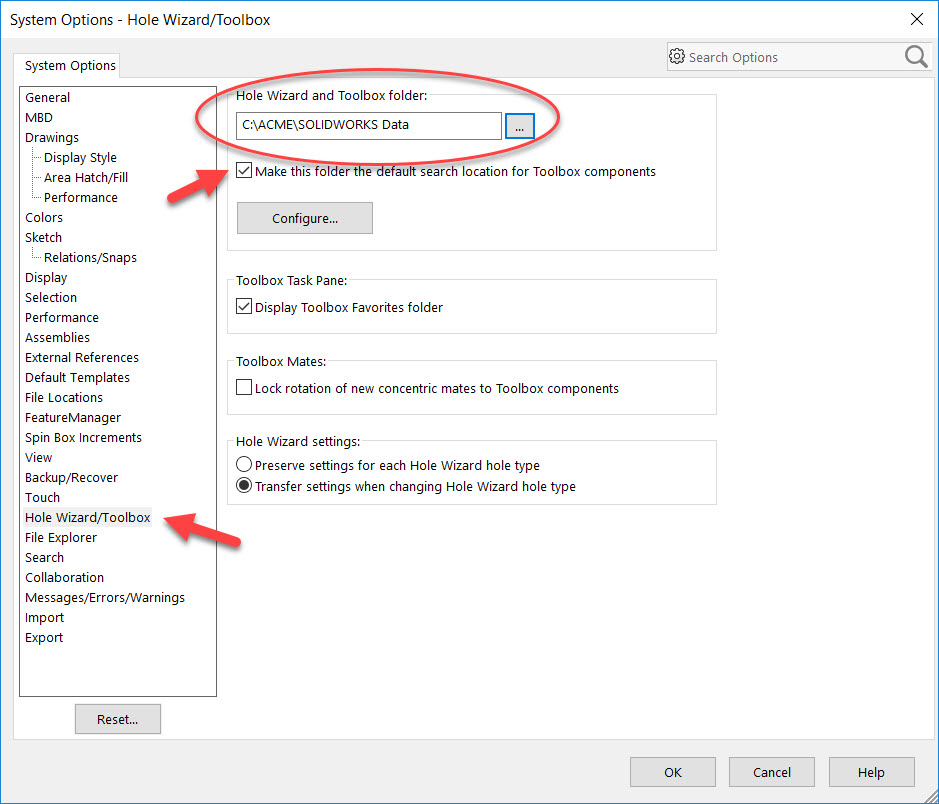Open the Colors settings page
This screenshot has height=804, width=939.
point(43,217)
